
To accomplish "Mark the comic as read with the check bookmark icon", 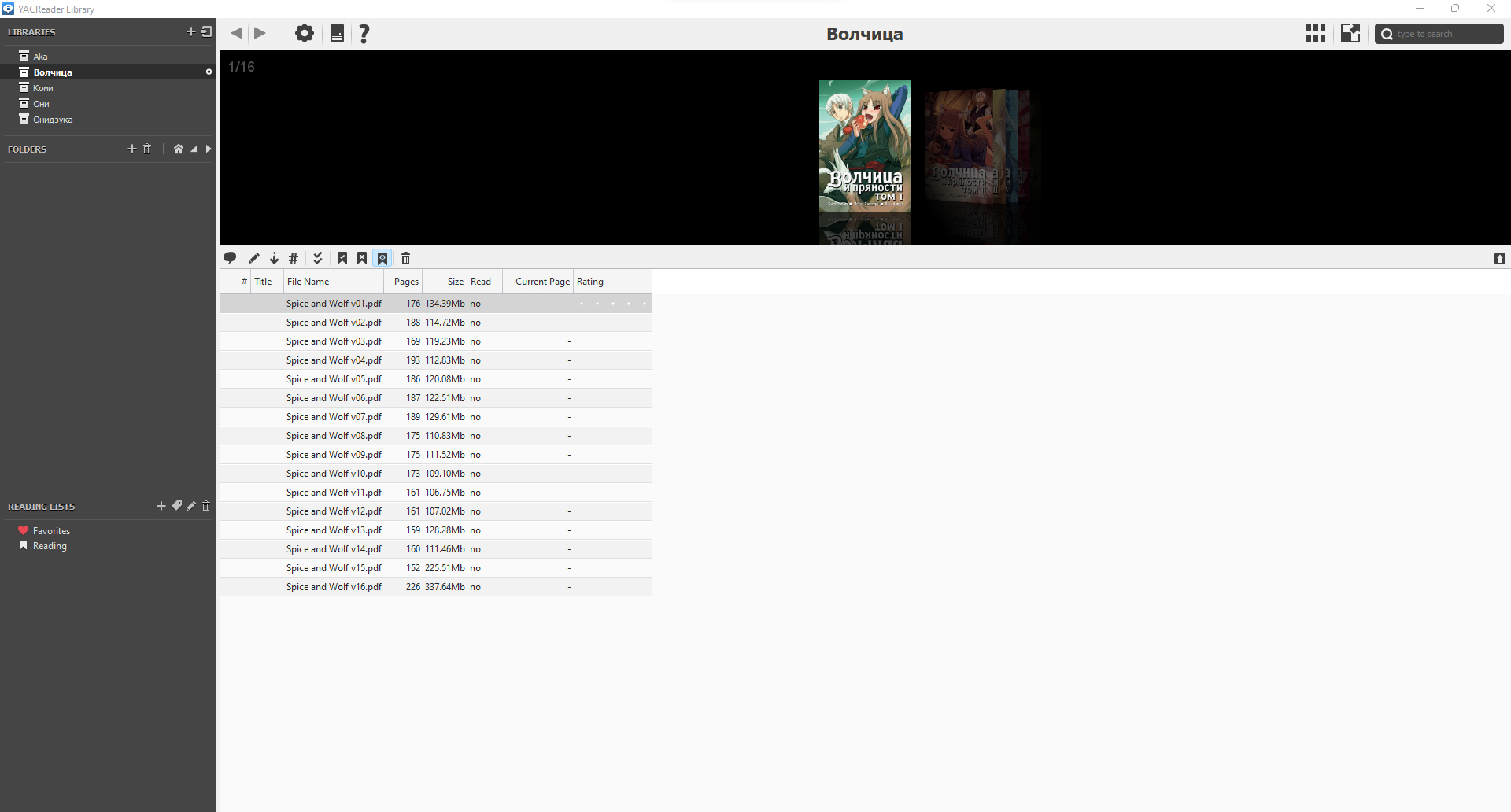I will 342,258.
